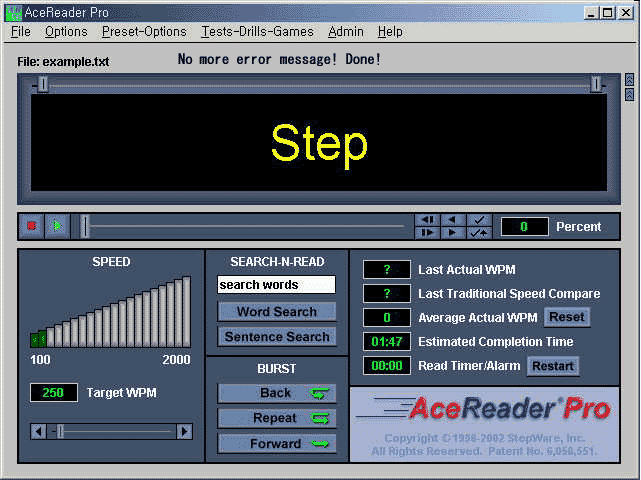Click the skip-forward-with-bar icon
This screenshot has width=641, height=480.
click(x=427, y=233)
